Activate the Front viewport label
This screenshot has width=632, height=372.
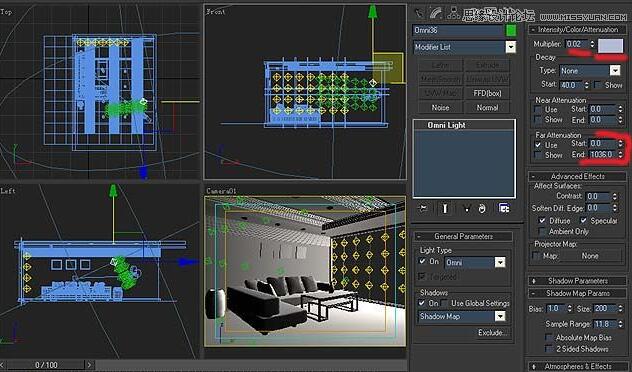tap(216, 12)
